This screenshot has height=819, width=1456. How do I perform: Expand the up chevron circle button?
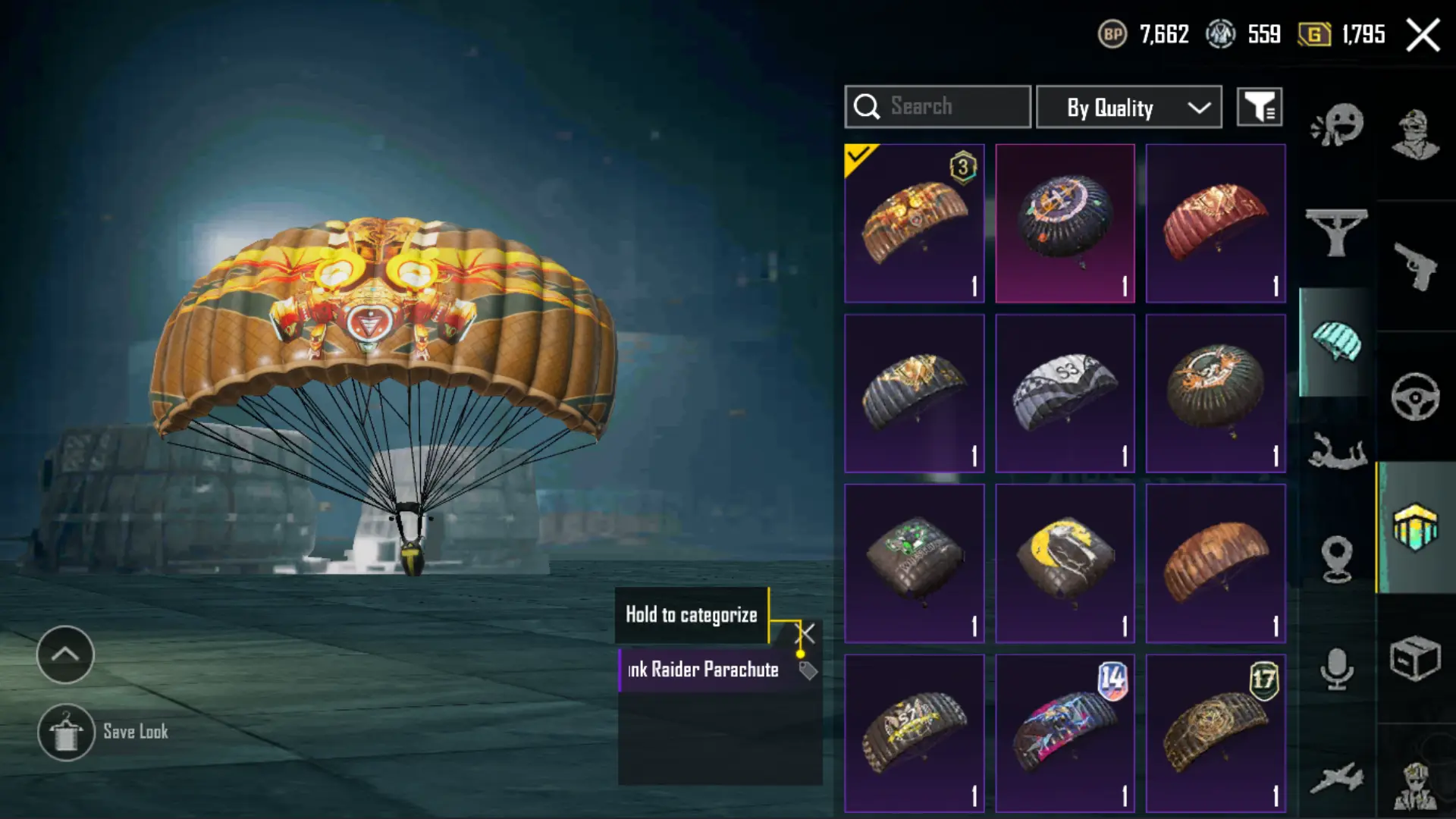pyautogui.click(x=65, y=654)
